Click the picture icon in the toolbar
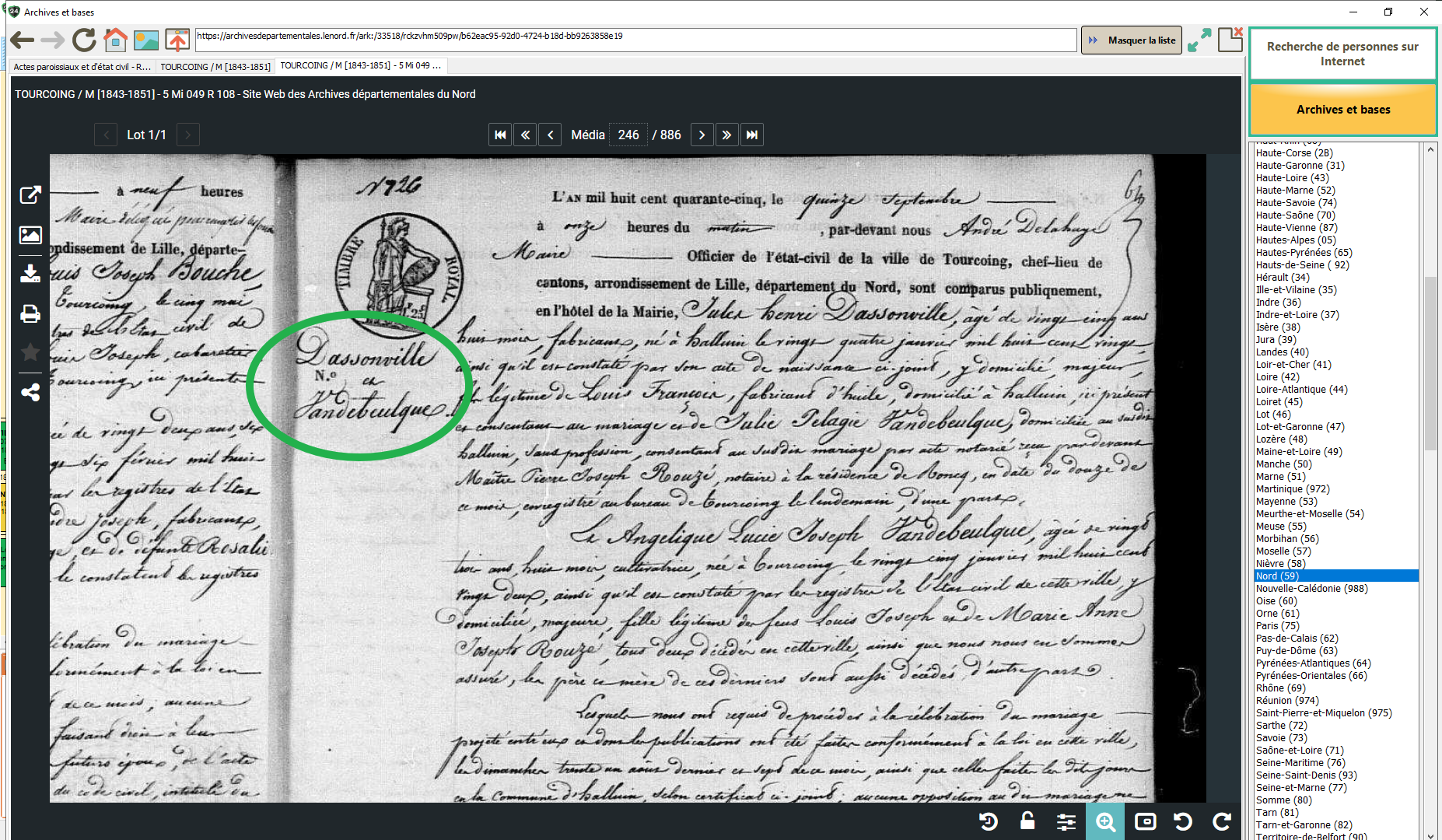The width and height of the screenshot is (1442, 840). pyautogui.click(x=146, y=40)
